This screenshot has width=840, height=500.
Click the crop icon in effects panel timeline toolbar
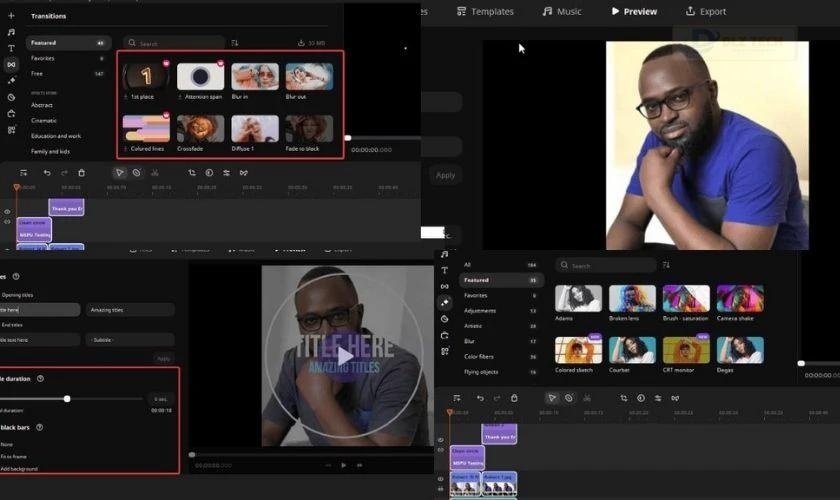point(624,398)
